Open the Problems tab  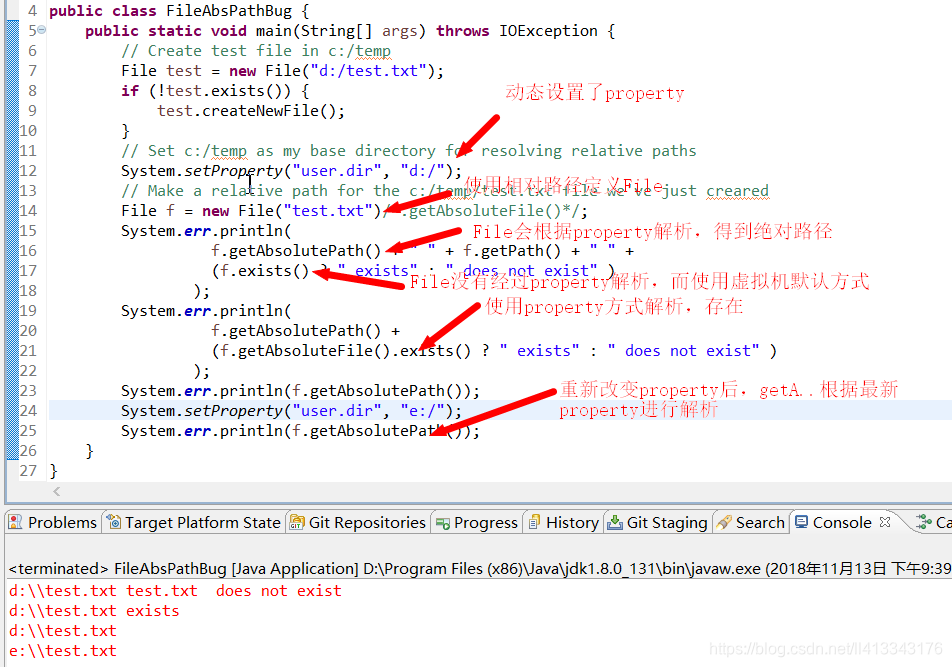click(53, 522)
